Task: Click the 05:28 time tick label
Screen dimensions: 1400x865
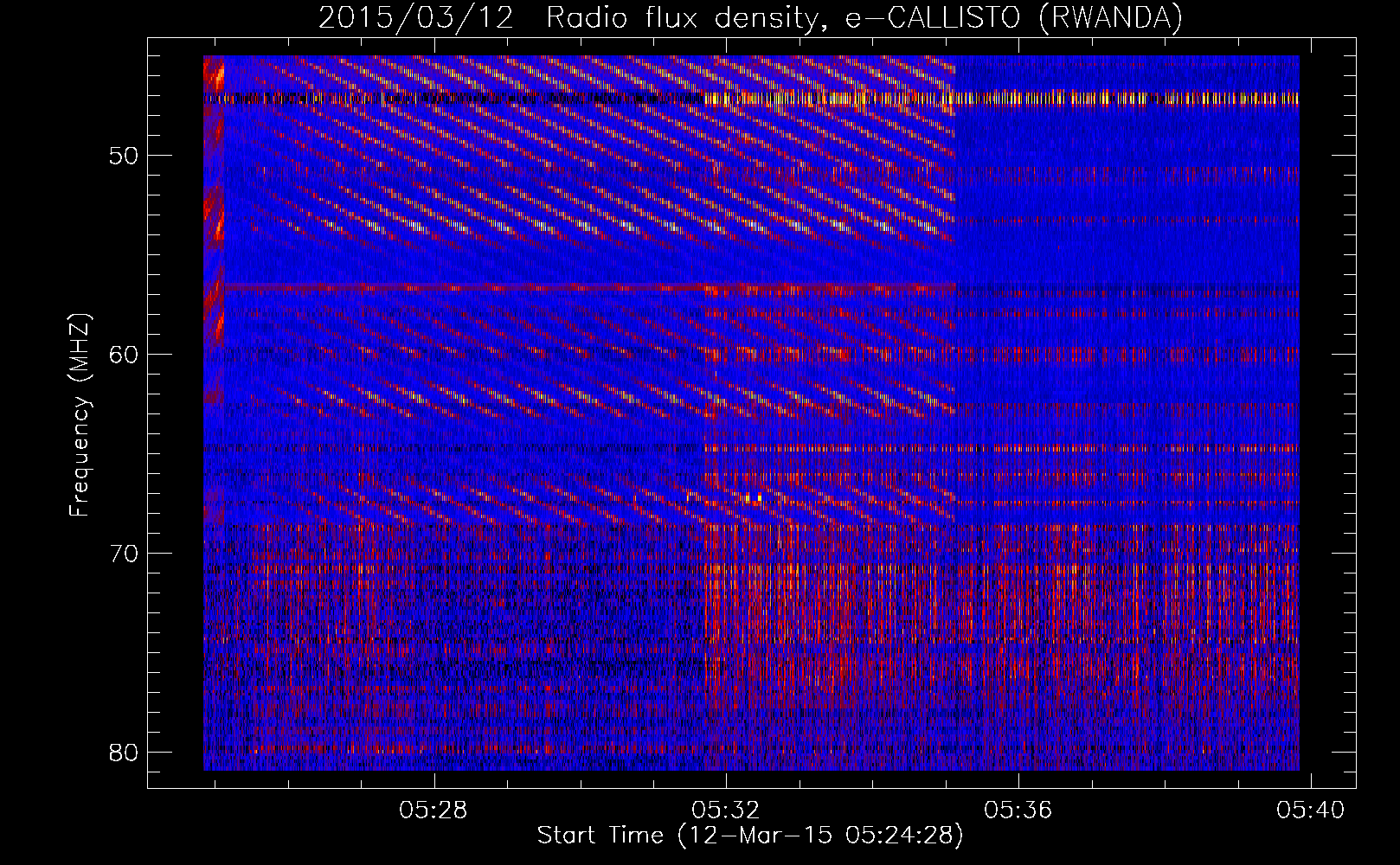Action: click(x=433, y=811)
